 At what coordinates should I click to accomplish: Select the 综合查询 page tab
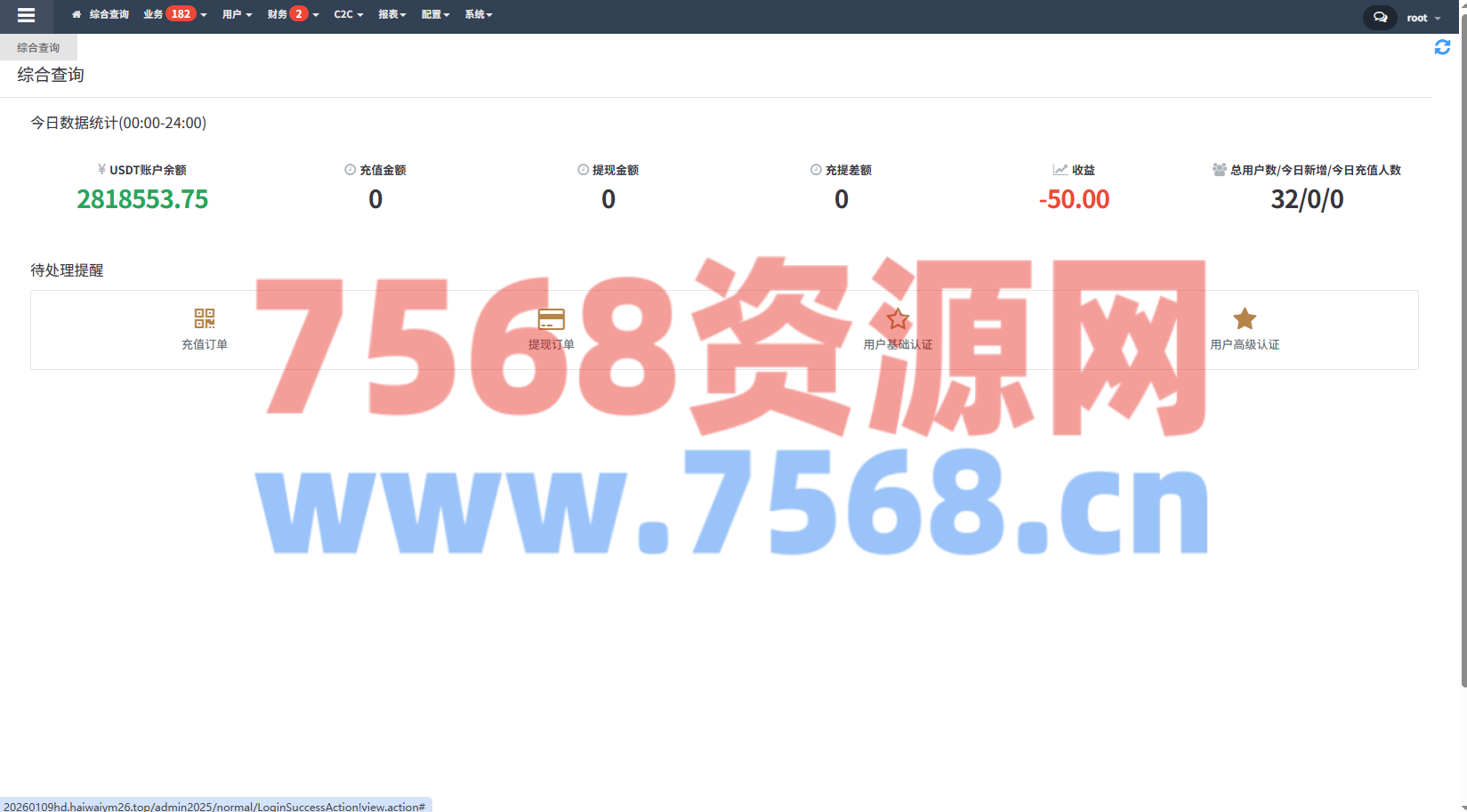38,47
